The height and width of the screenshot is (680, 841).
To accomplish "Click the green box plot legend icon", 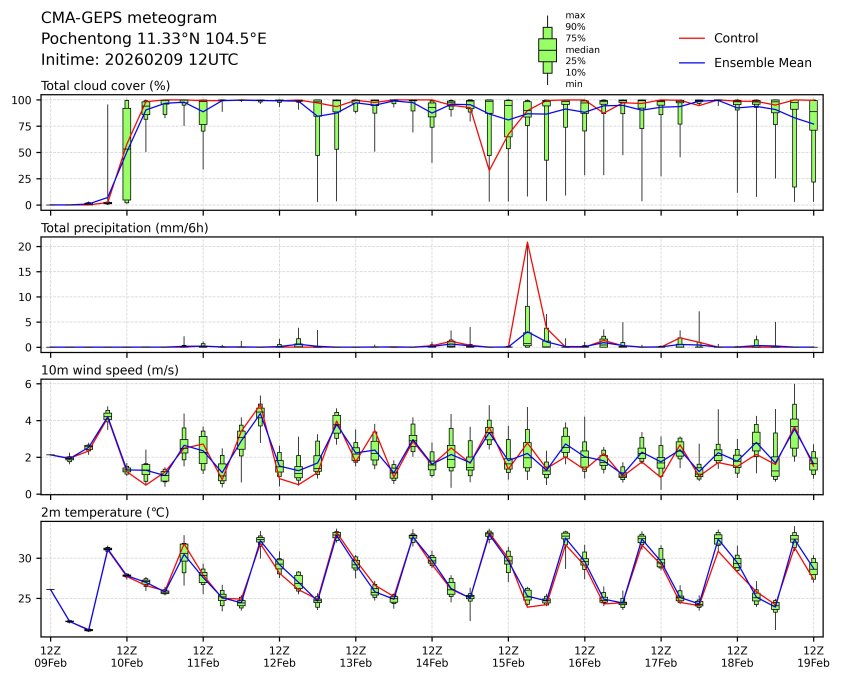I will click(547, 50).
